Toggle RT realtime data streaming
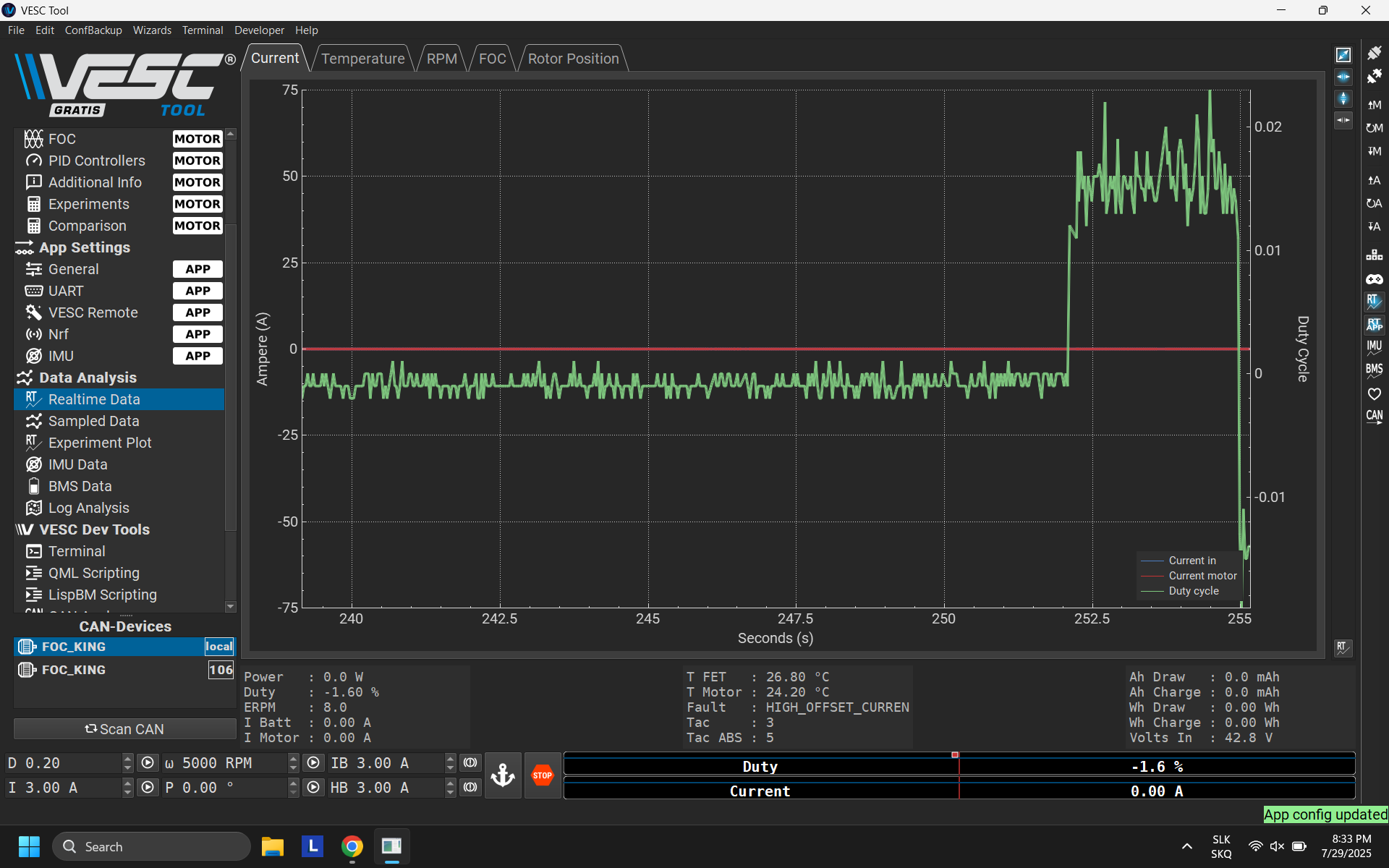Screen dimensions: 1389x868 [x=1374, y=302]
